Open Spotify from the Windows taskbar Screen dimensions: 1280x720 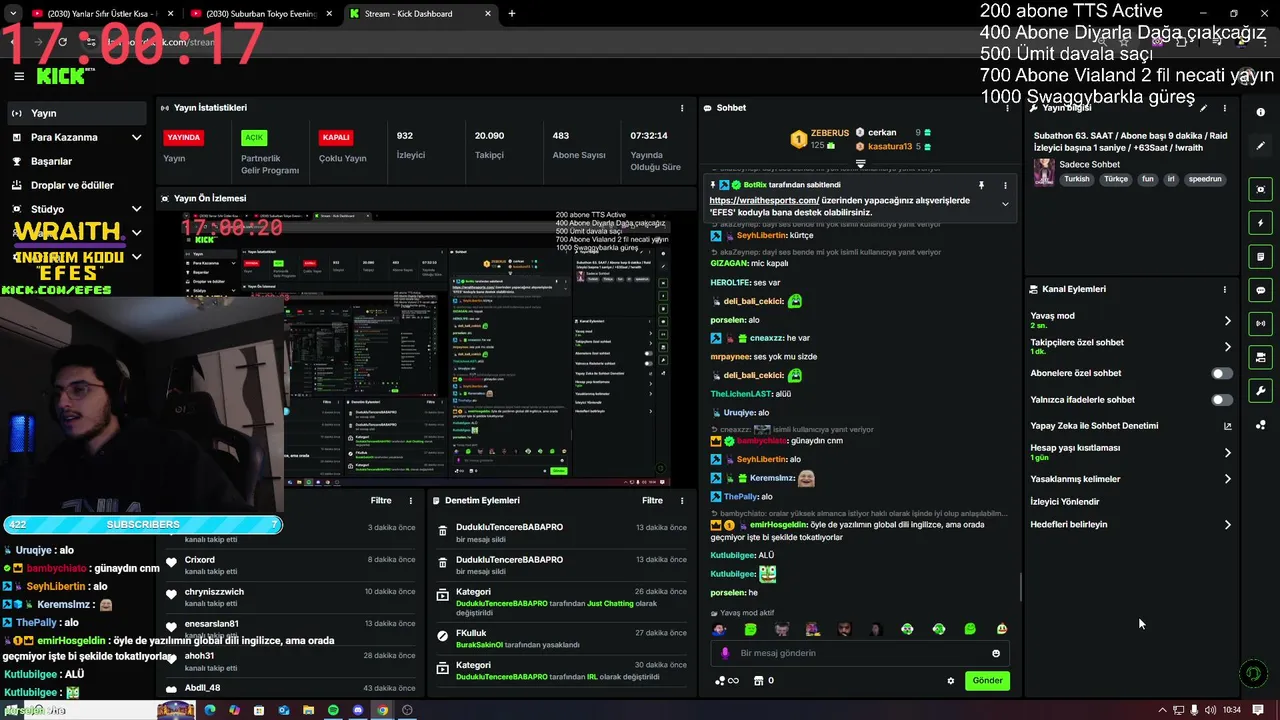[x=333, y=710]
